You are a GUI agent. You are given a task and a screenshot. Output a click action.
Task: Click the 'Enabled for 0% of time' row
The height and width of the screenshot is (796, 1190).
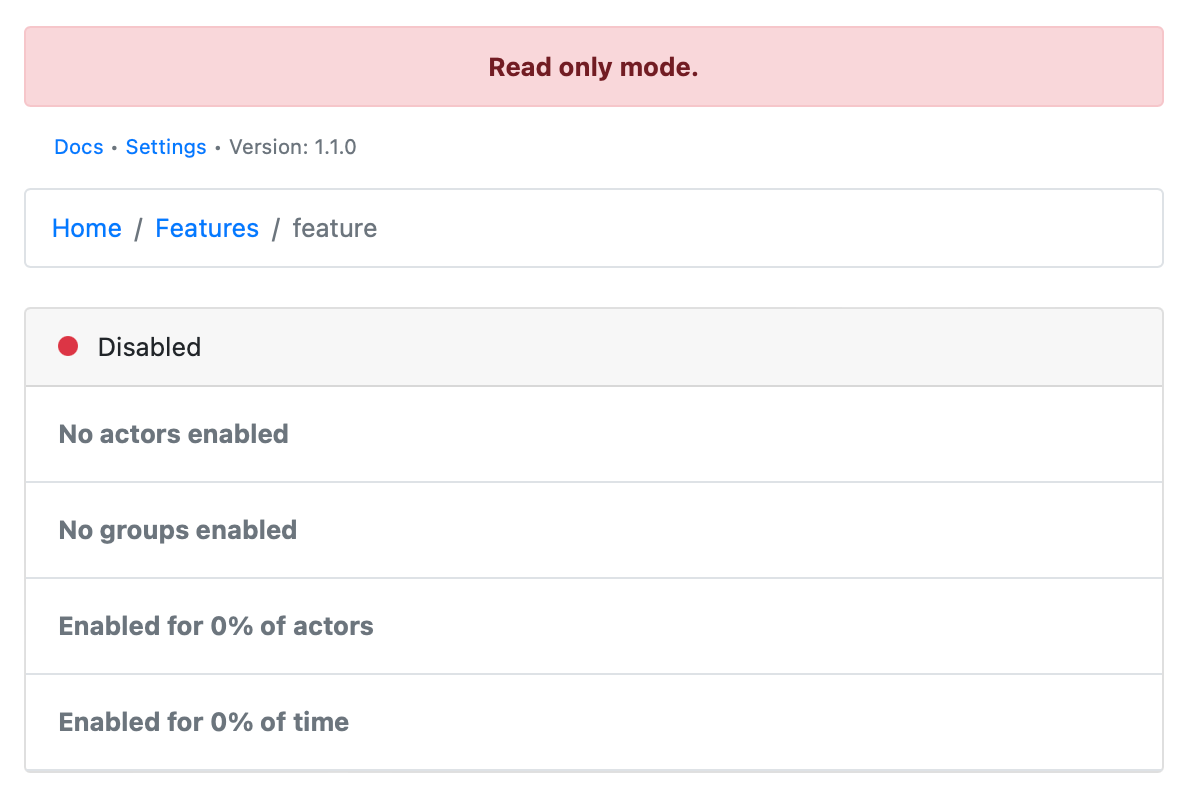pyautogui.click(x=204, y=722)
